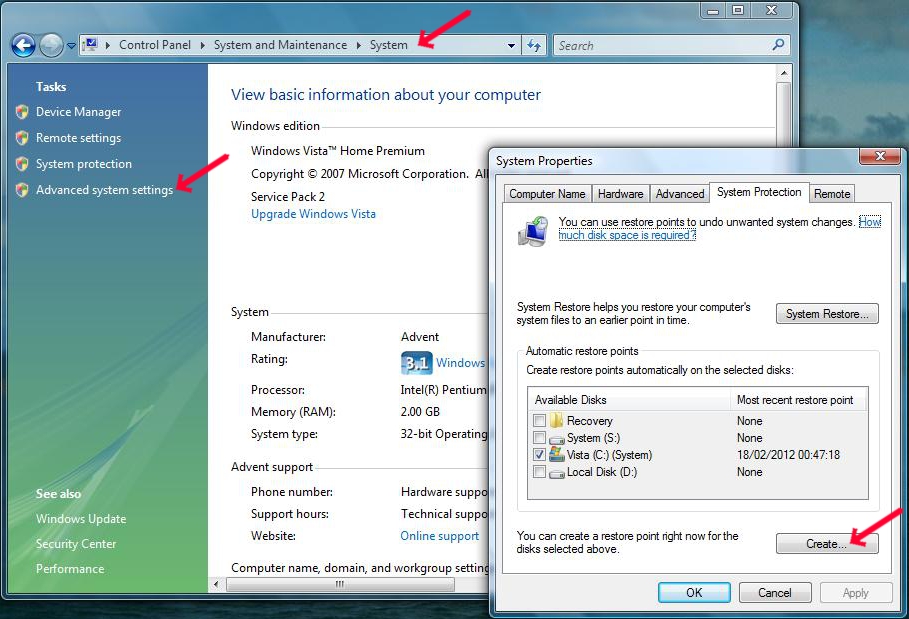Close the System Properties dialog

point(880,156)
